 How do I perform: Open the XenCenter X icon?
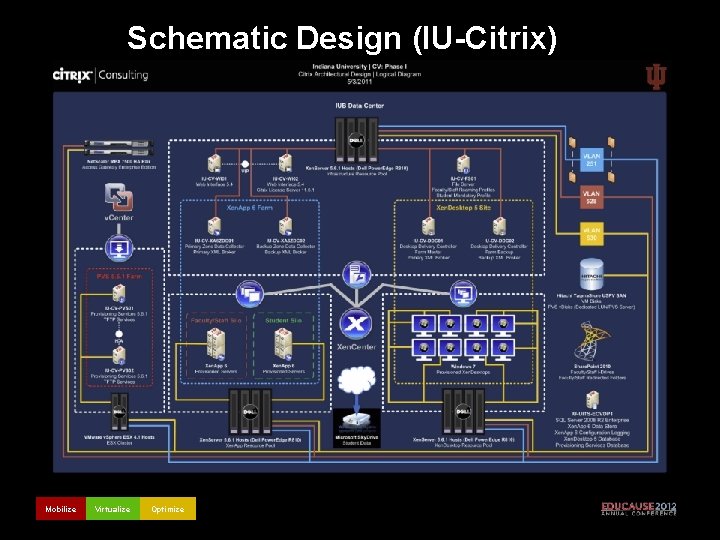coord(356,324)
